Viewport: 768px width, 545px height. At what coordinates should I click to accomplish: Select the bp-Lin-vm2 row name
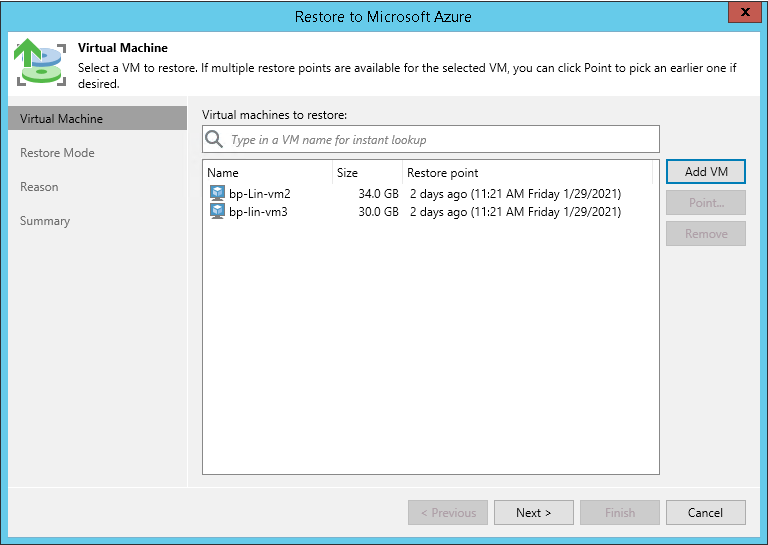coord(260,193)
